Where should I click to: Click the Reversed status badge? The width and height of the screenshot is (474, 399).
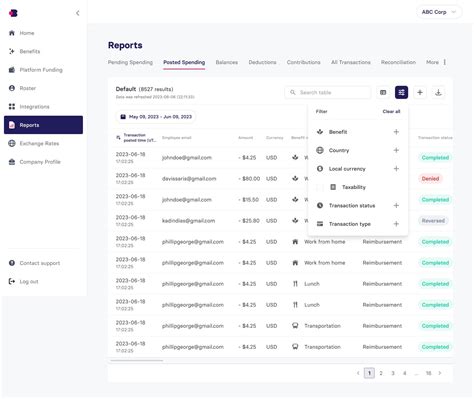(x=433, y=221)
